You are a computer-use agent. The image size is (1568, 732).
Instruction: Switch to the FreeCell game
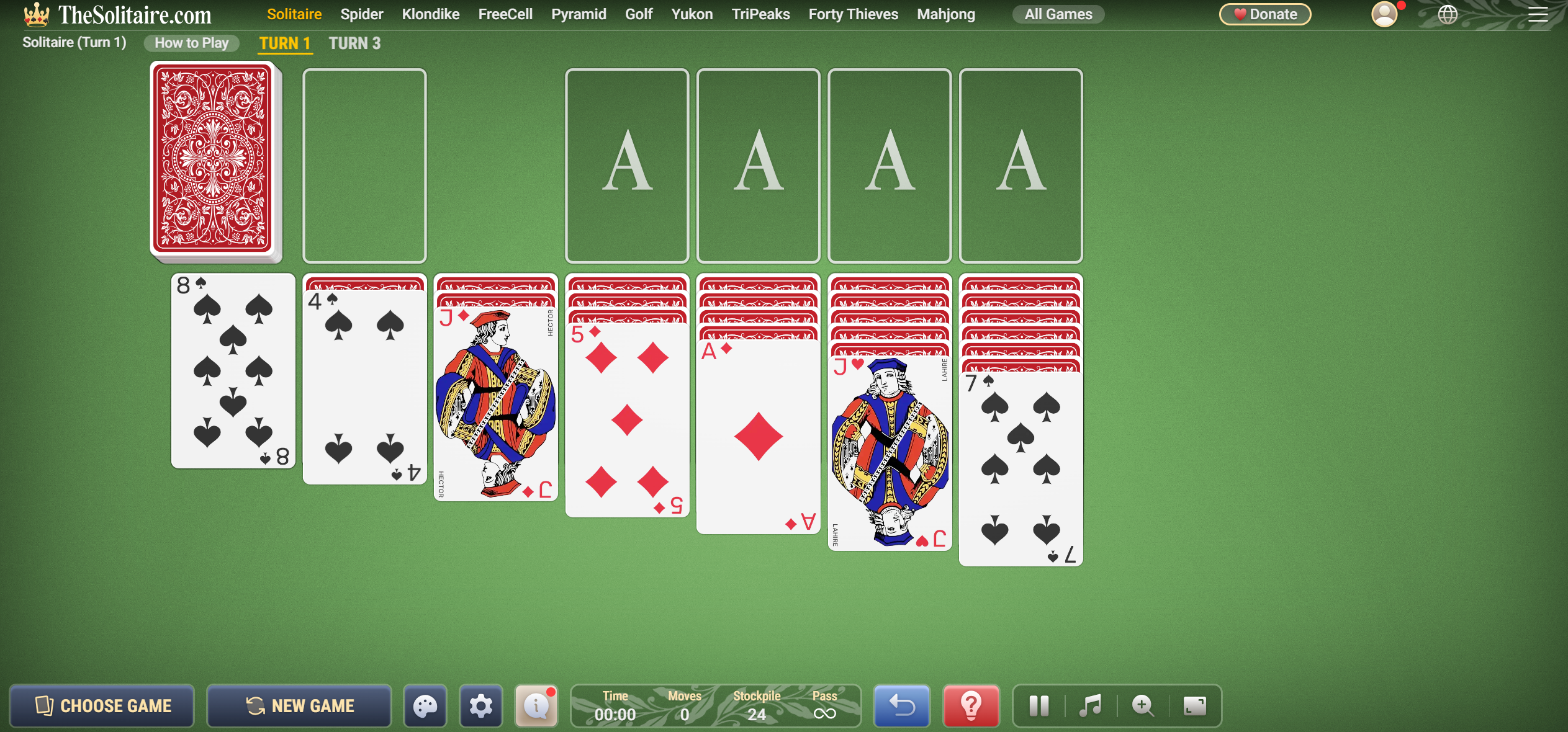click(x=505, y=14)
